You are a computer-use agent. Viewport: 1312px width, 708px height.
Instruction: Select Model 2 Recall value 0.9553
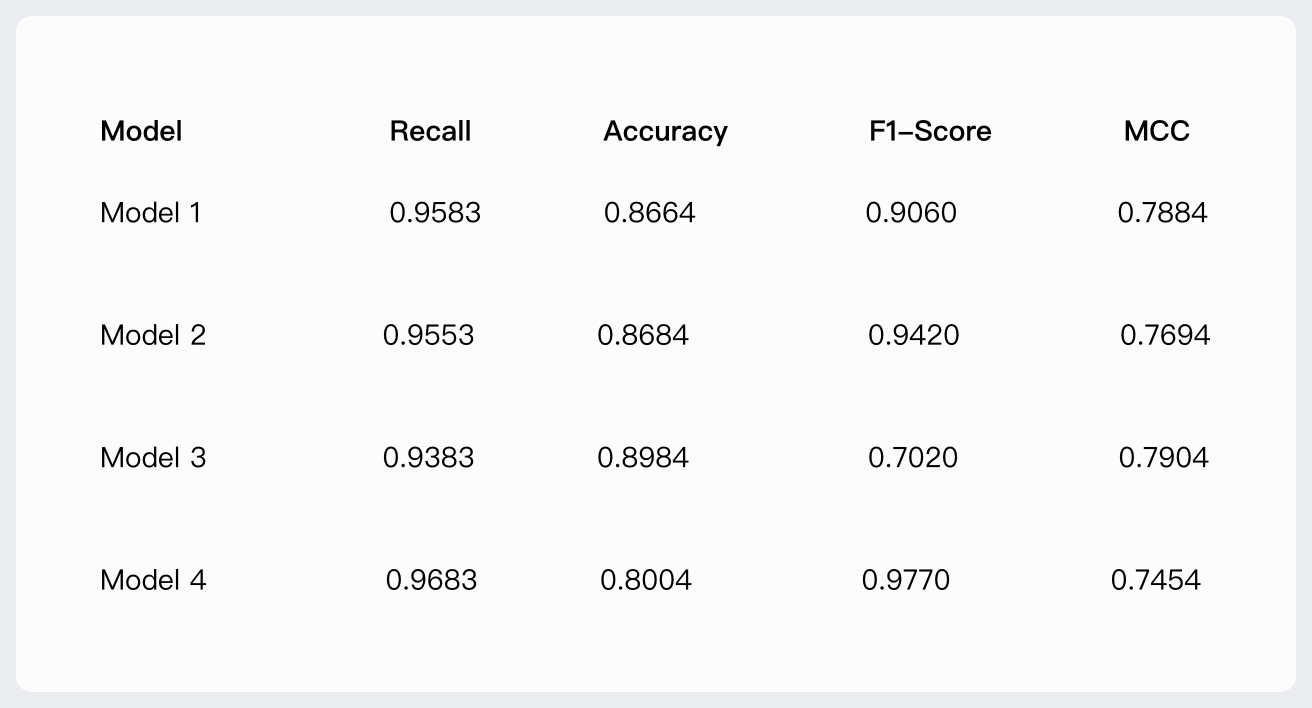pos(428,335)
